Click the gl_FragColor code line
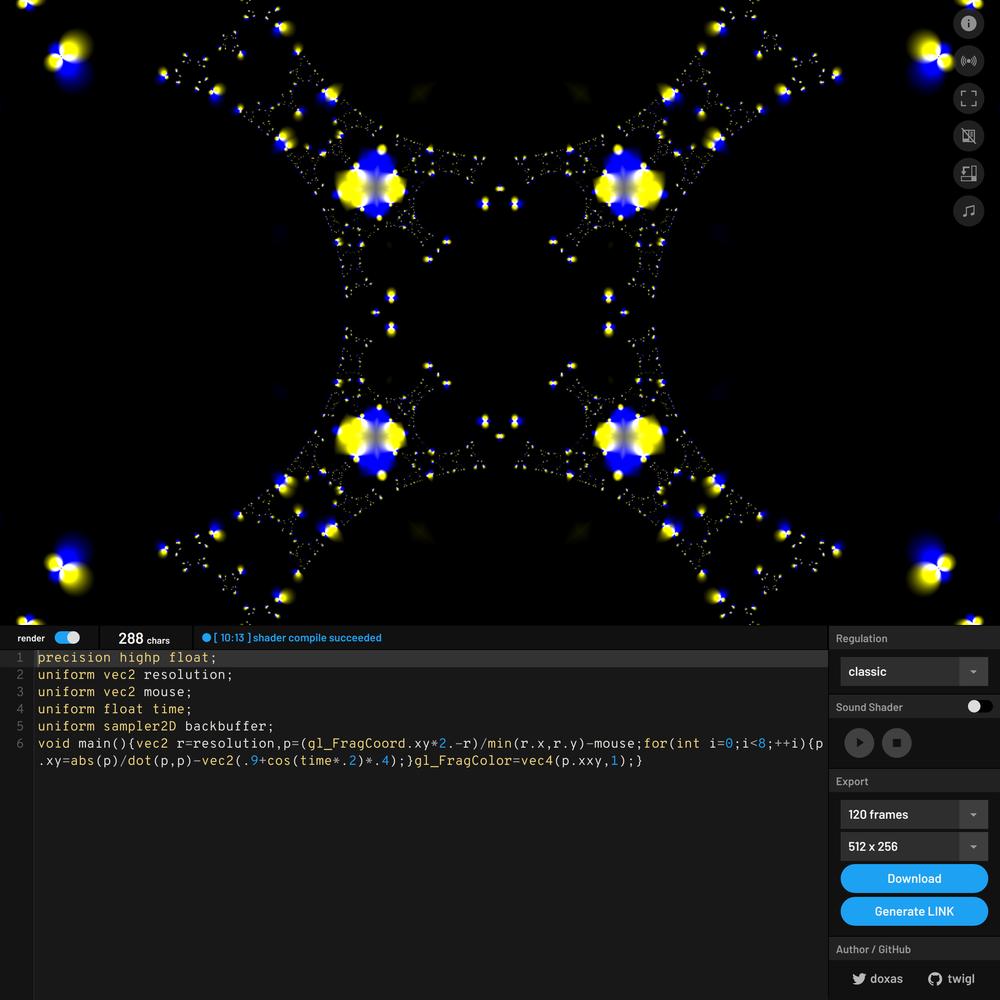 340,761
